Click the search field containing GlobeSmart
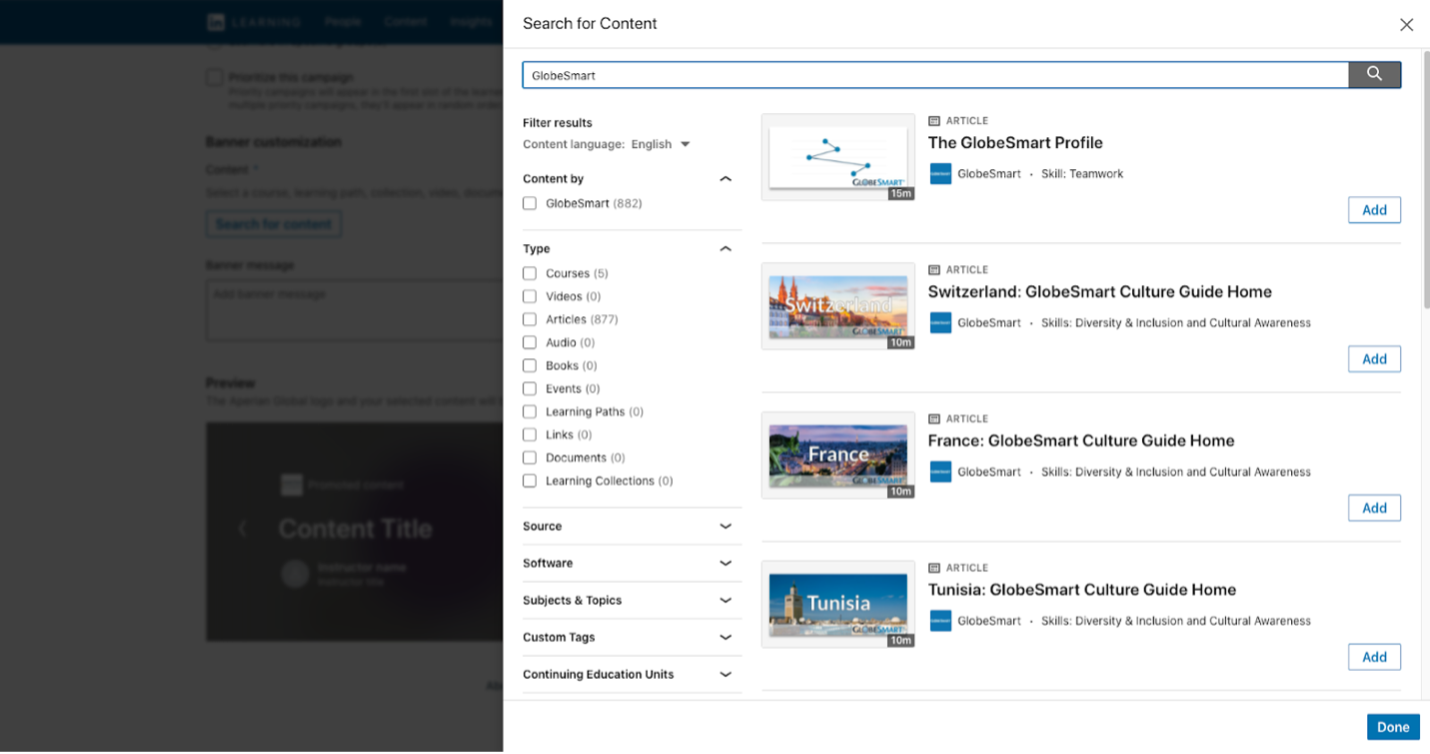1430x754 pixels. pyautogui.click(x=935, y=75)
